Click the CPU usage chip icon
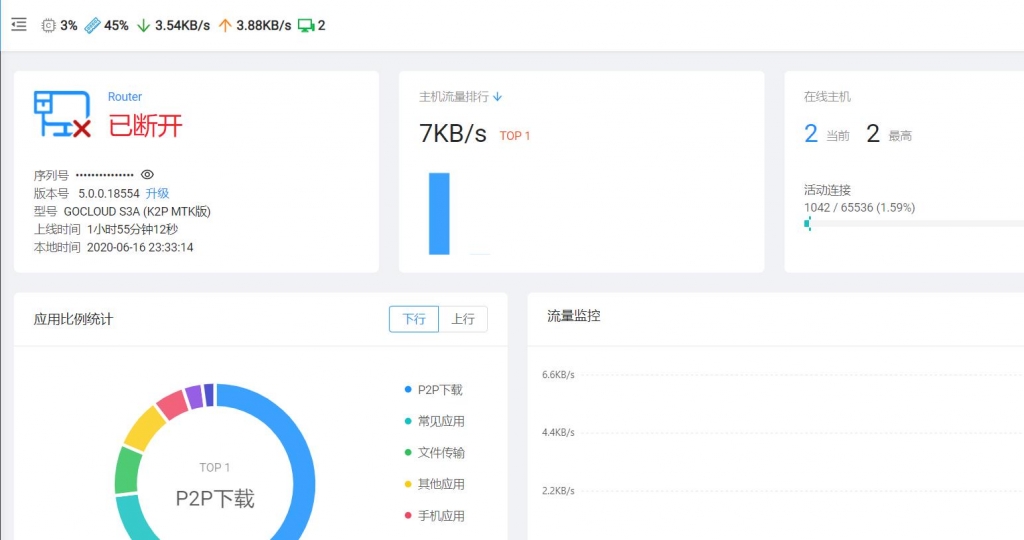The image size is (1024, 540). point(49,25)
